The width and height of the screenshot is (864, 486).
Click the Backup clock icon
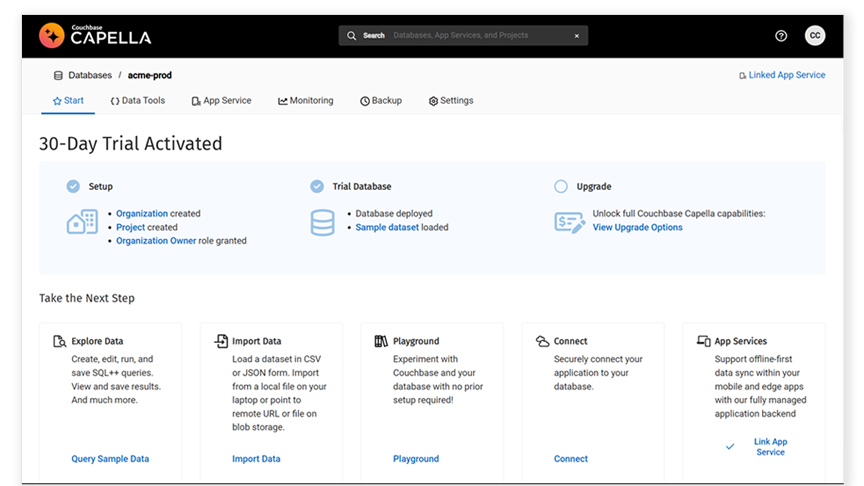coord(365,101)
